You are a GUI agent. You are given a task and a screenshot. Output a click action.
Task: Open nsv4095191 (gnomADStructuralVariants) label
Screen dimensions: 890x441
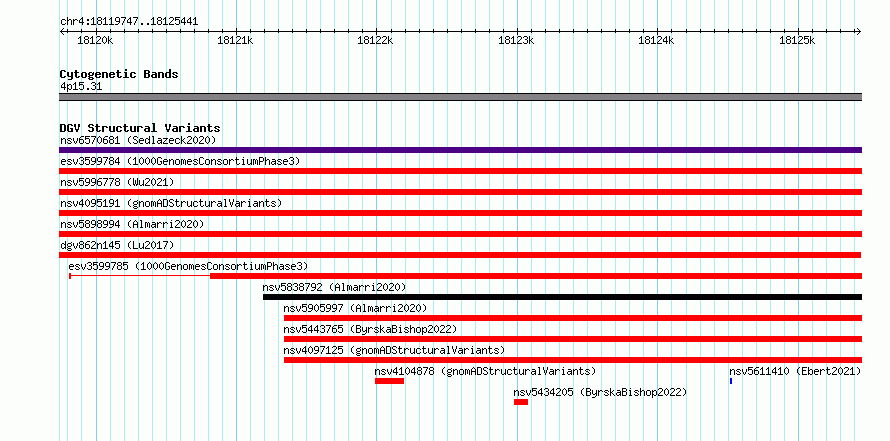tap(171, 203)
